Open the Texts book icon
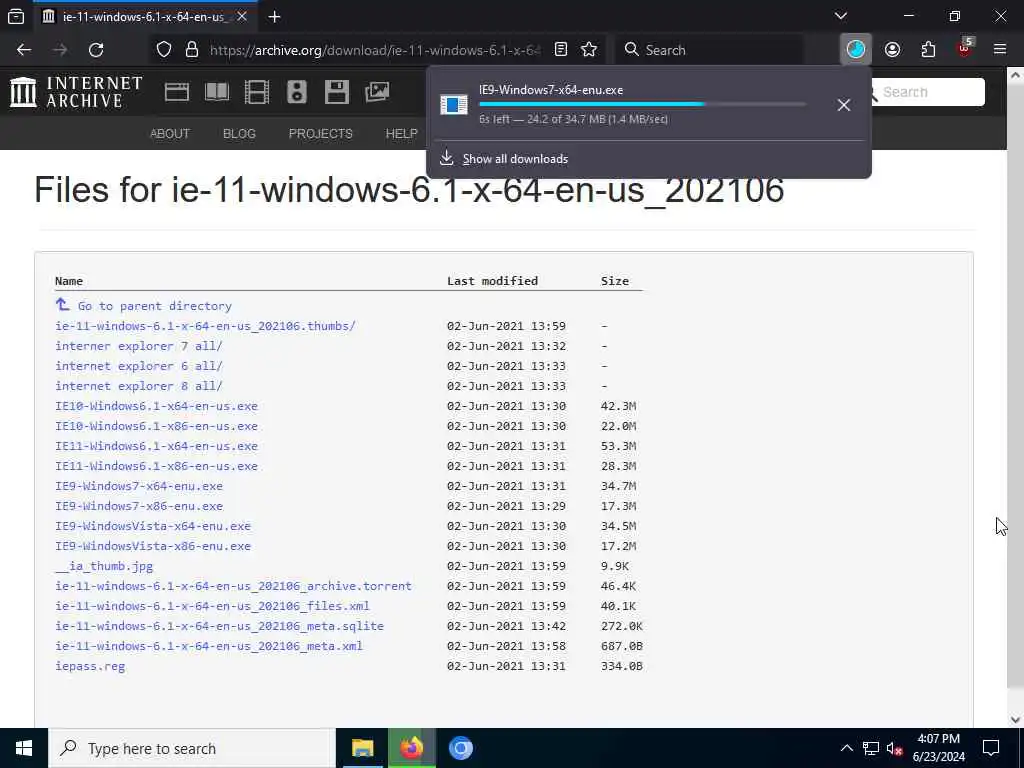Viewport: 1024px width, 768px height. [x=217, y=92]
